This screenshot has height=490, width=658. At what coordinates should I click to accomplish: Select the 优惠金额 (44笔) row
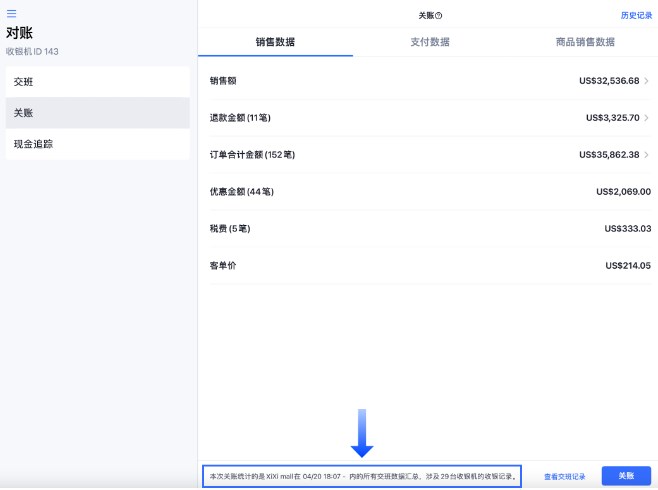(429, 191)
